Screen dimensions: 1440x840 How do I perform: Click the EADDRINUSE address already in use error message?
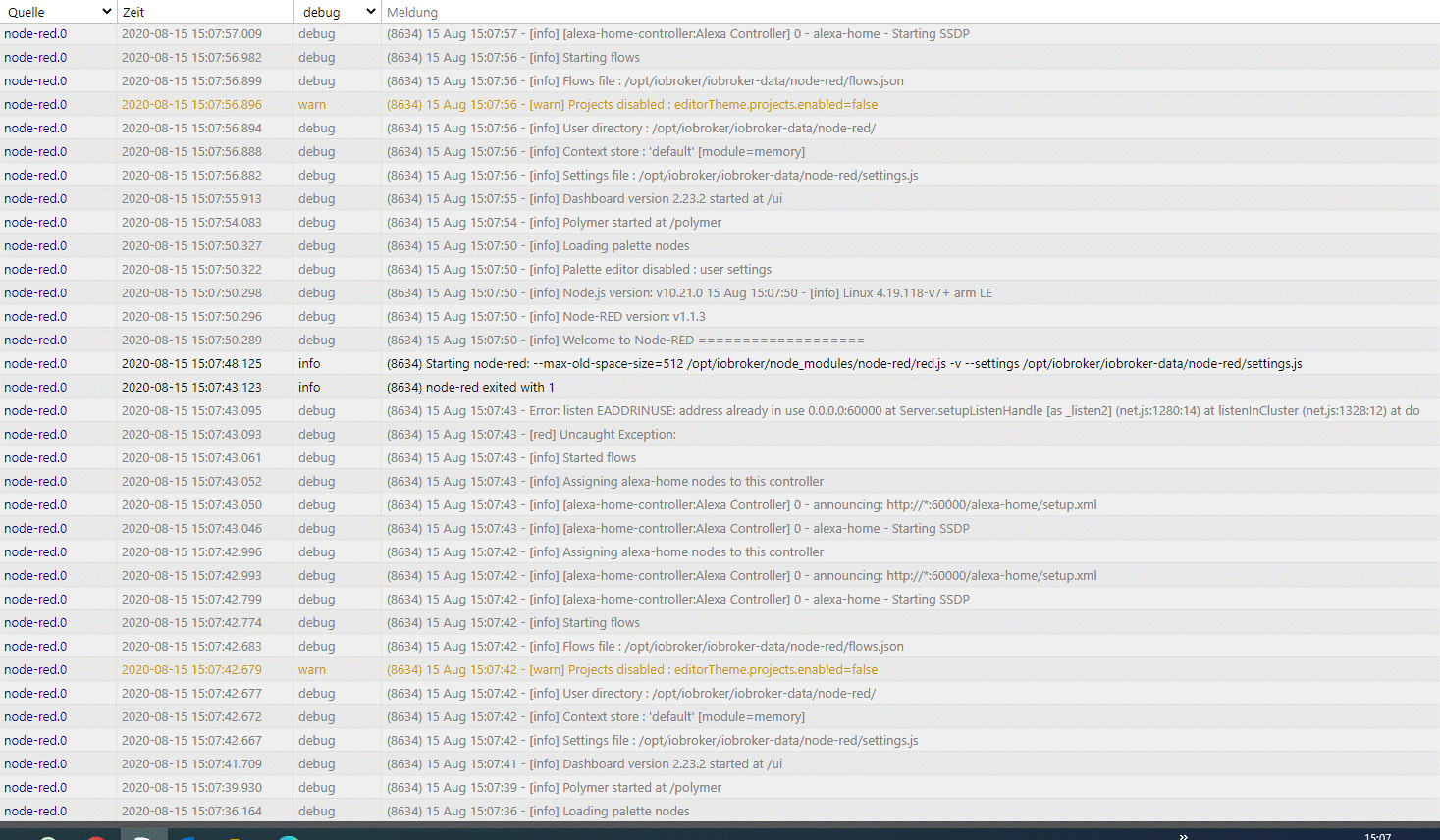pos(903,411)
